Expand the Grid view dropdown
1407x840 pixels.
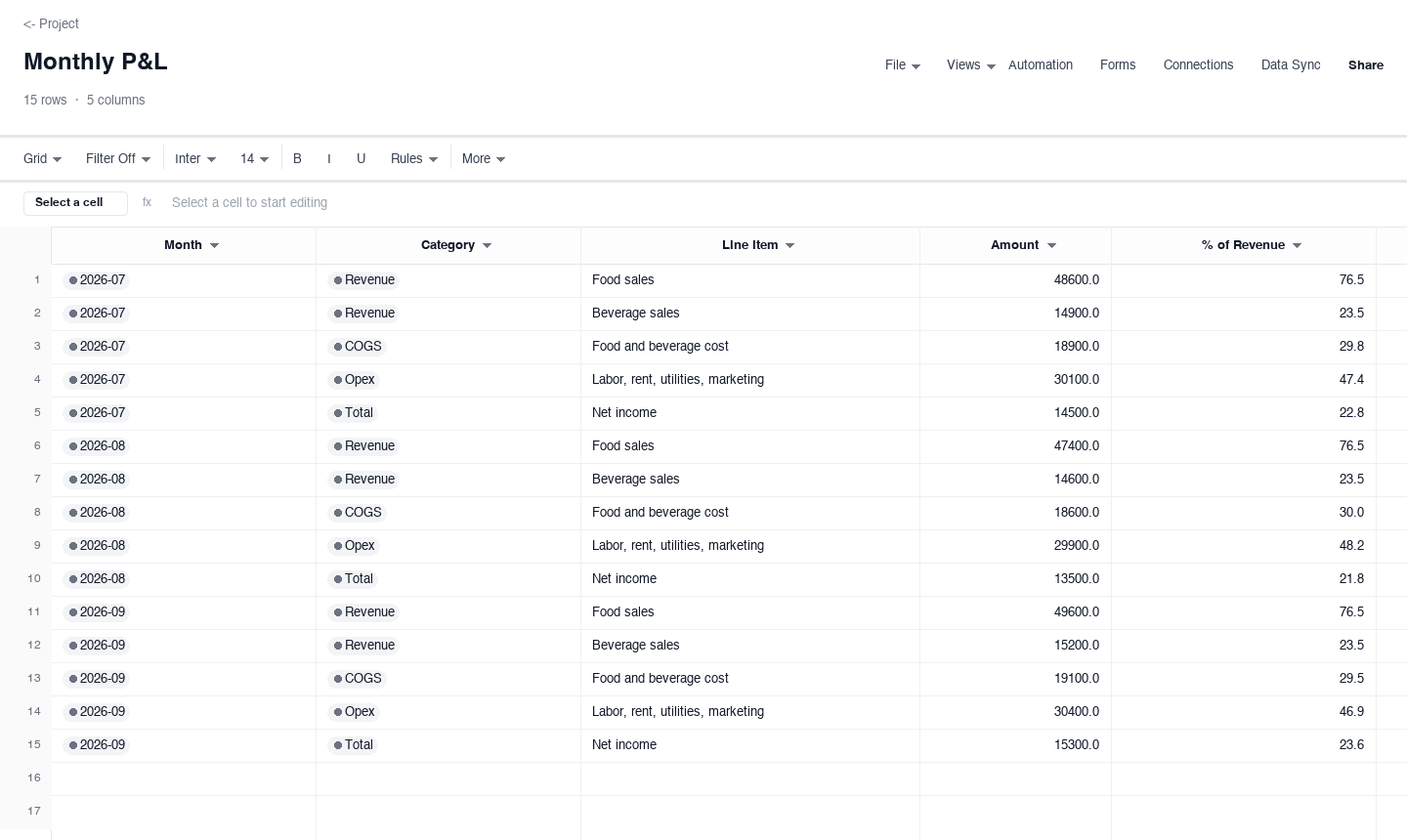(43, 158)
